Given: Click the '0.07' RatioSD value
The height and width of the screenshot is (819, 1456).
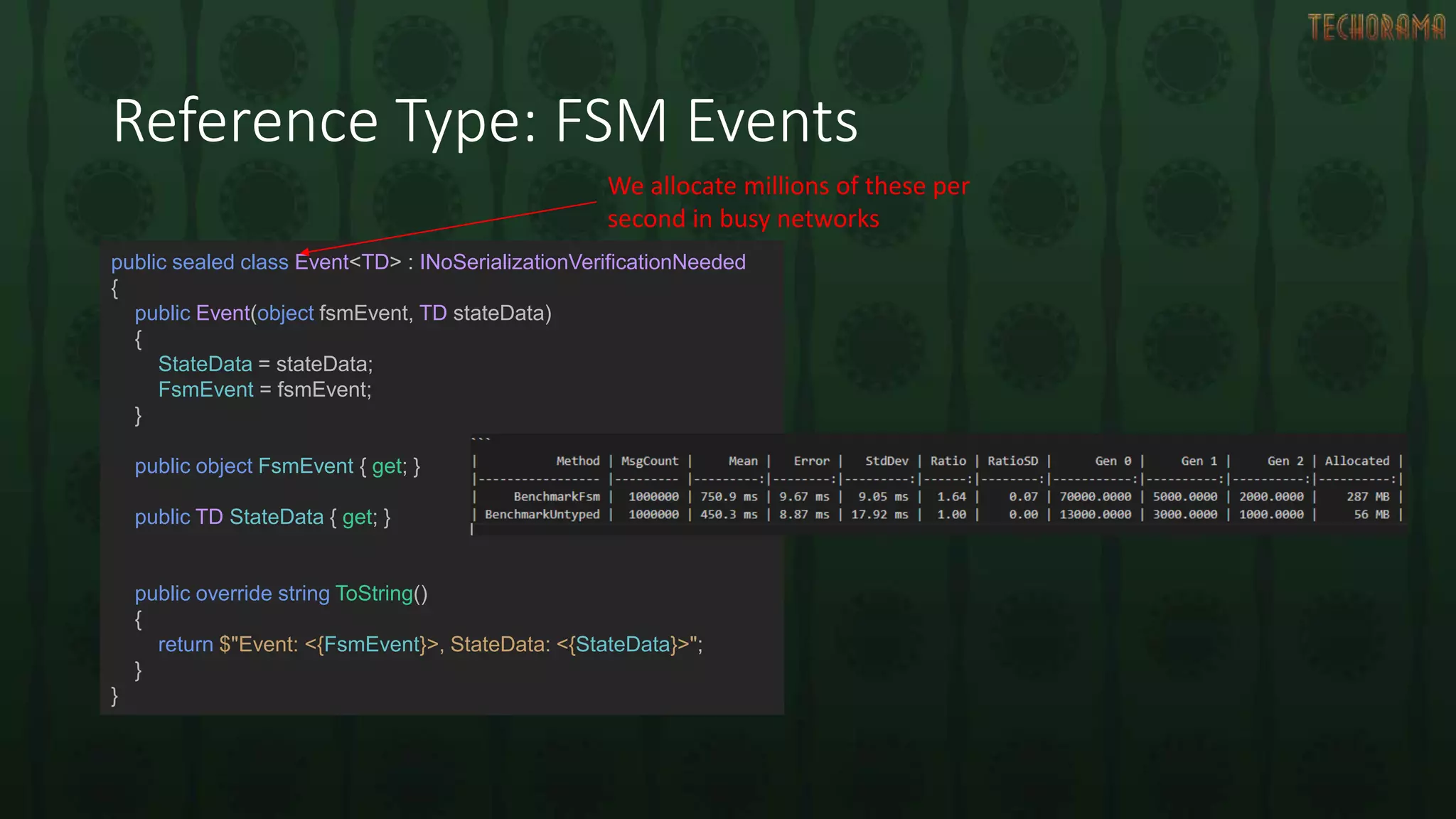Looking at the screenshot, I should click(x=1023, y=497).
